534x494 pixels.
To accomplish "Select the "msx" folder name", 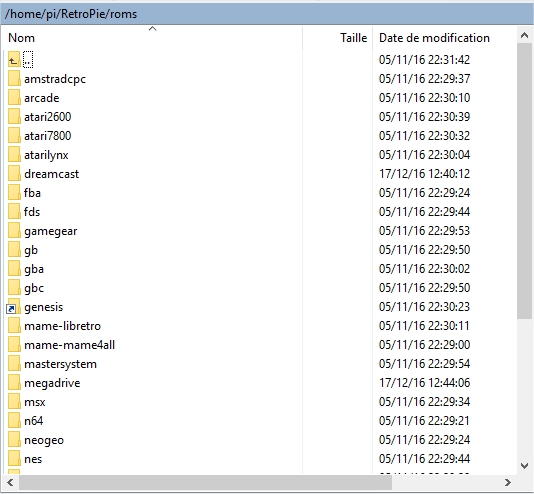I will click(x=35, y=402).
